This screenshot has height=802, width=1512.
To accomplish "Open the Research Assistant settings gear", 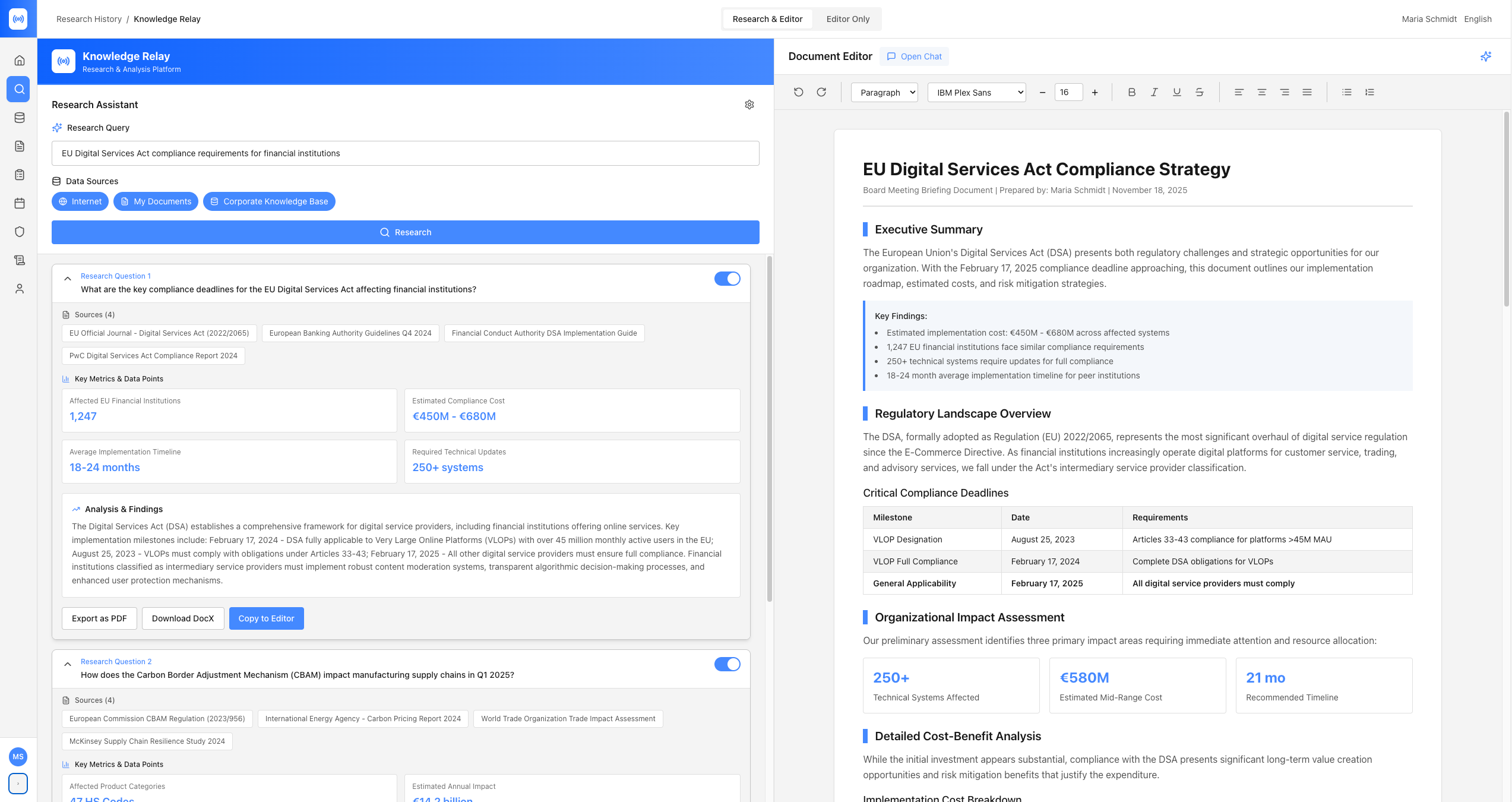I will 749,105.
